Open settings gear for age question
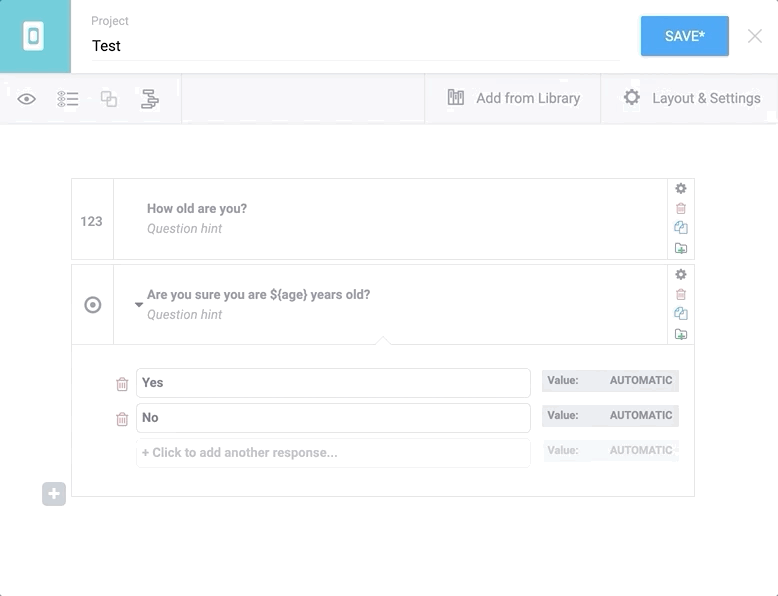778x596 pixels. 681,189
